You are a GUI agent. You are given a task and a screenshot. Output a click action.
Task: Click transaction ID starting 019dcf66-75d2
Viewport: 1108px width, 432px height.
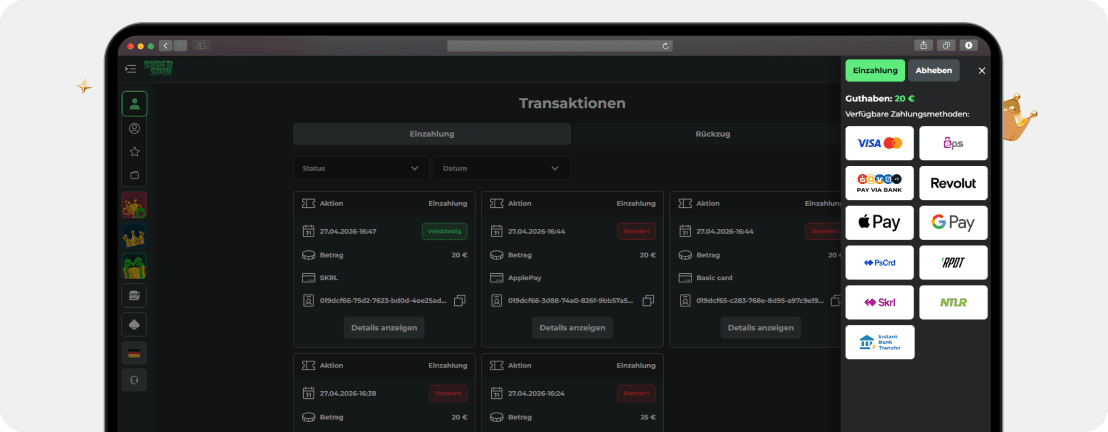pos(383,300)
